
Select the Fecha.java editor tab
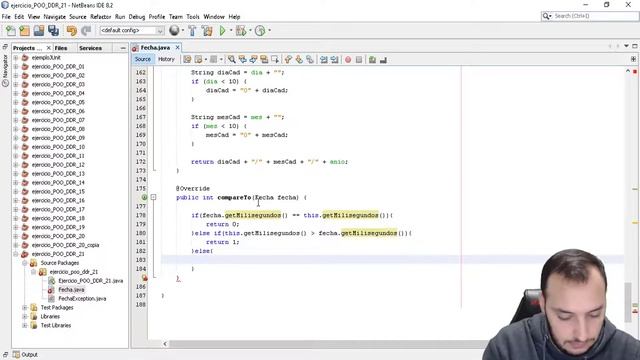(x=155, y=48)
